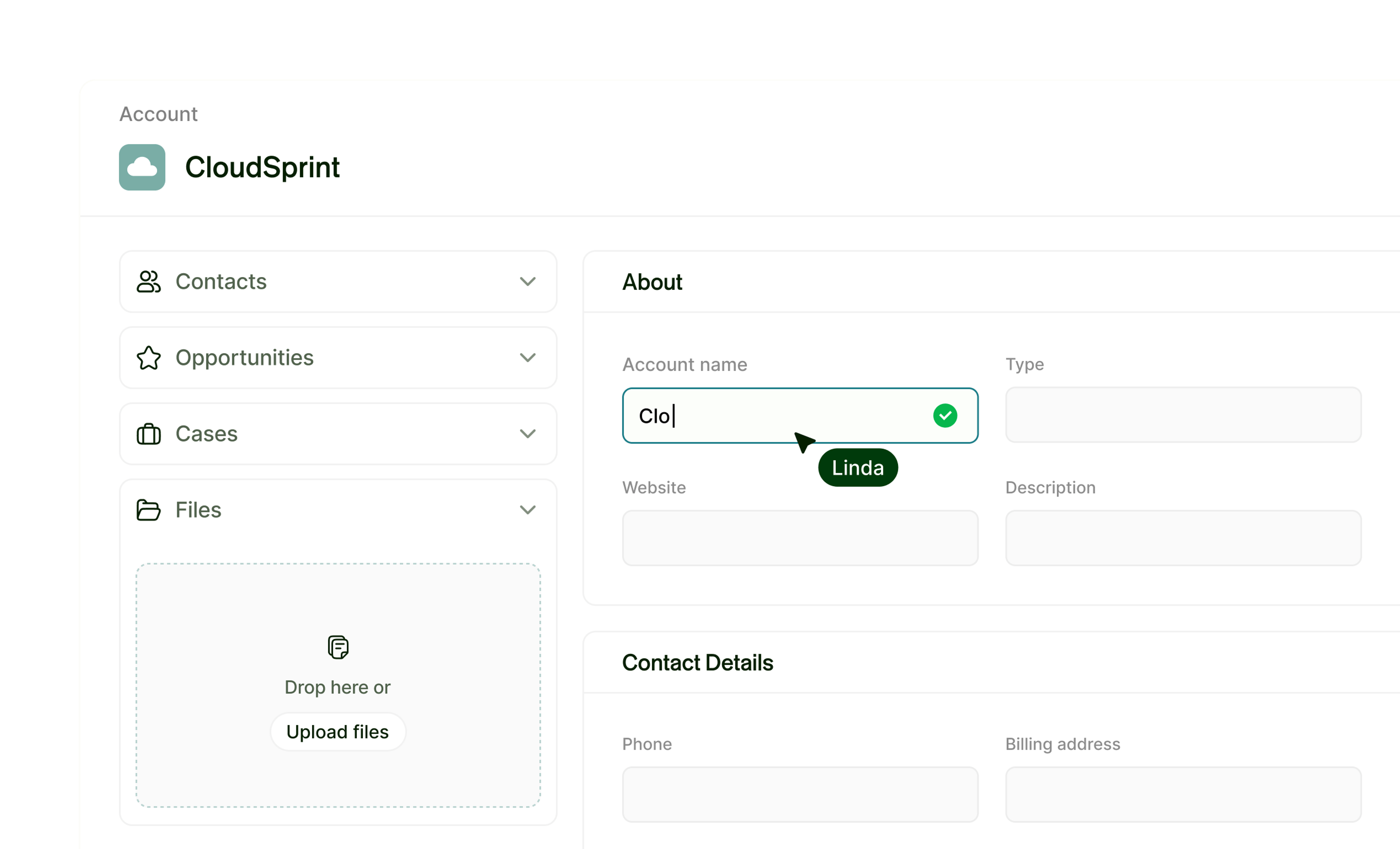Image resolution: width=1400 pixels, height=849 pixels.
Task: Expand the Opportunities section chevron
Action: [x=527, y=358]
